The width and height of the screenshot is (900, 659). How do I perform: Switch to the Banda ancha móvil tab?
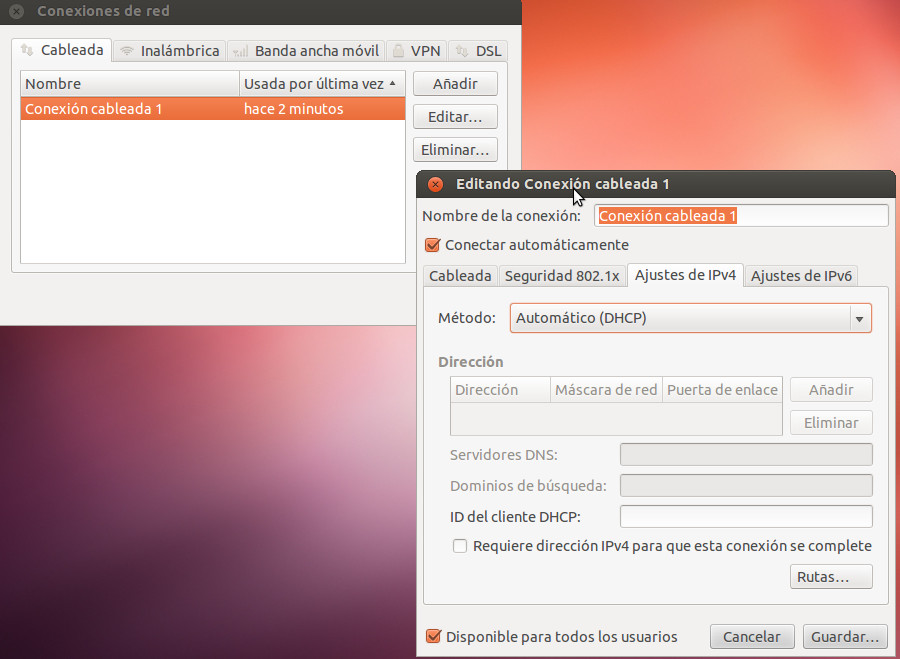pos(306,50)
